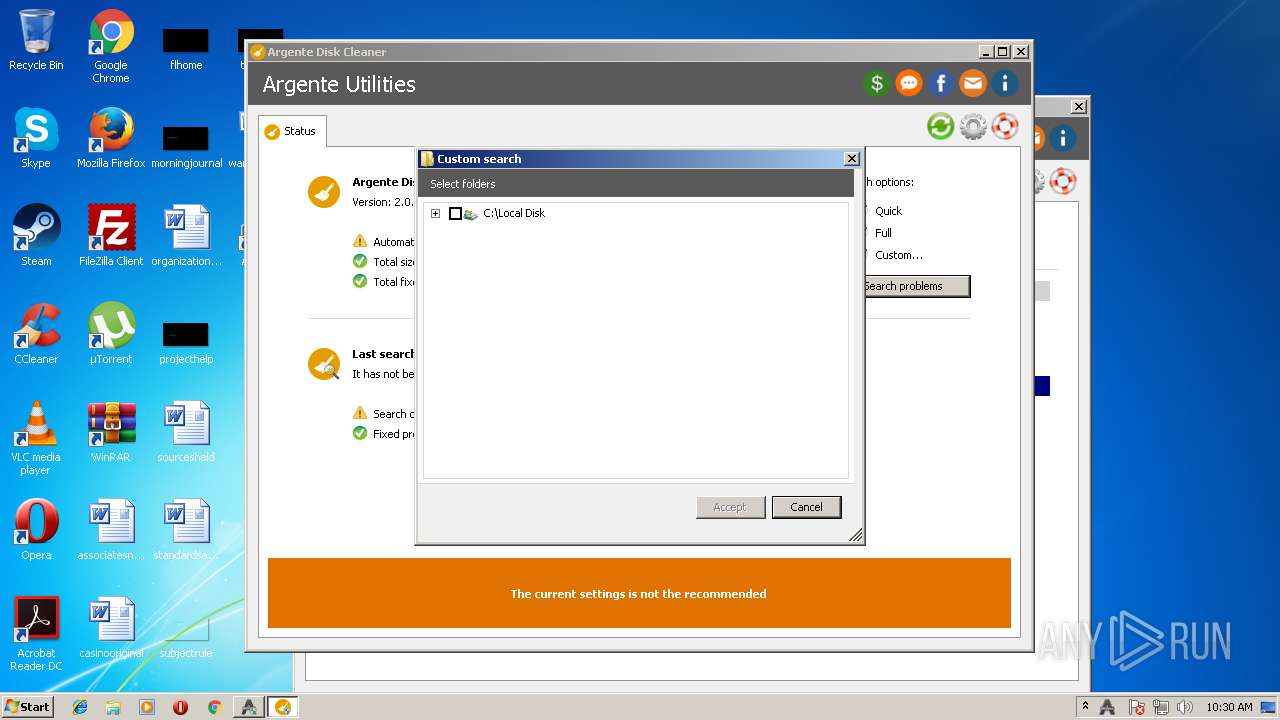Open the orange chat bubble feedback icon
The width and height of the screenshot is (1280, 720).
tap(909, 83)
